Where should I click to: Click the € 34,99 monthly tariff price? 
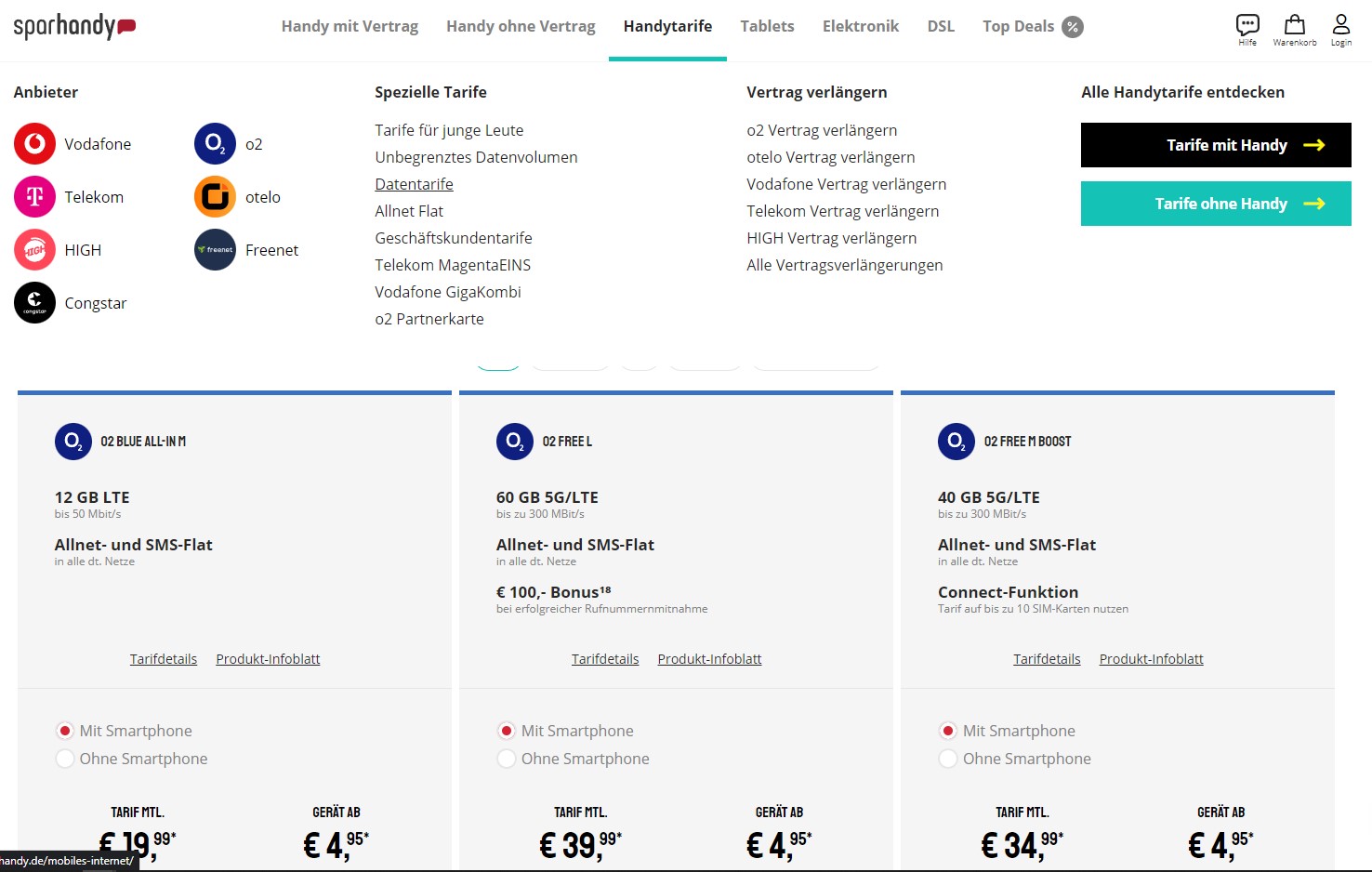point(1022,844)
